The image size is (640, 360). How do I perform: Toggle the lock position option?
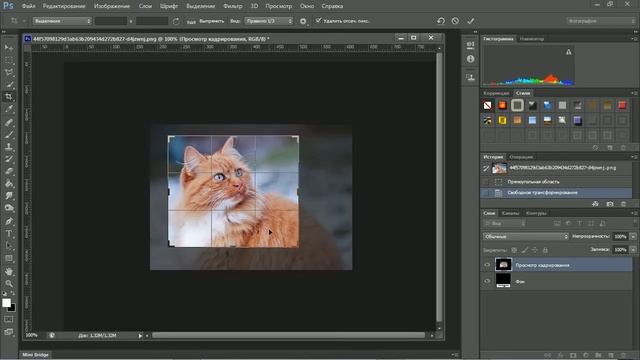click(x=535, y=250)
